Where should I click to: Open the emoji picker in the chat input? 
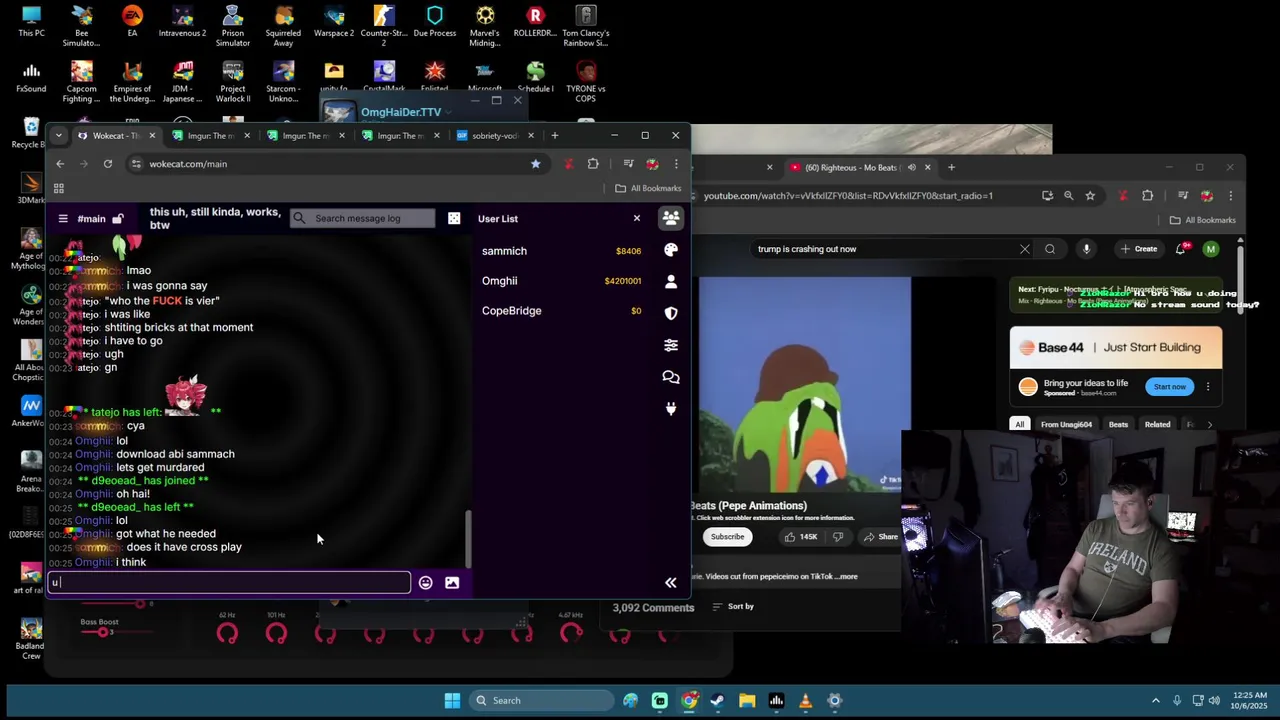(x=426, y=582)
